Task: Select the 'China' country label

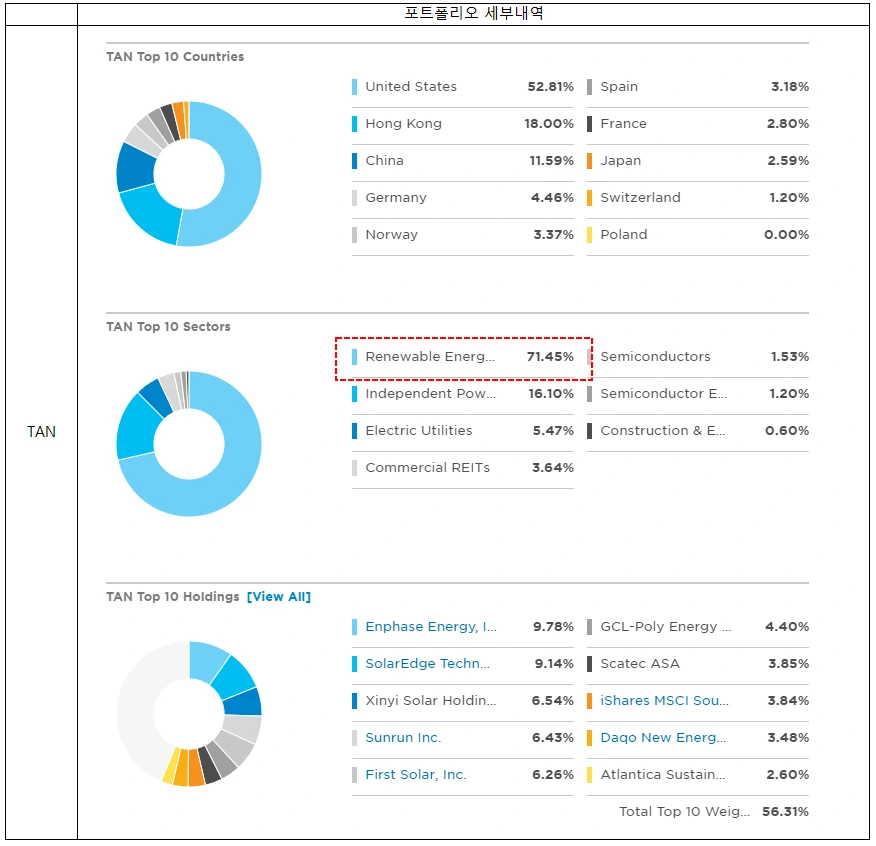Action: pyautogui.click(x=384, y=161)
